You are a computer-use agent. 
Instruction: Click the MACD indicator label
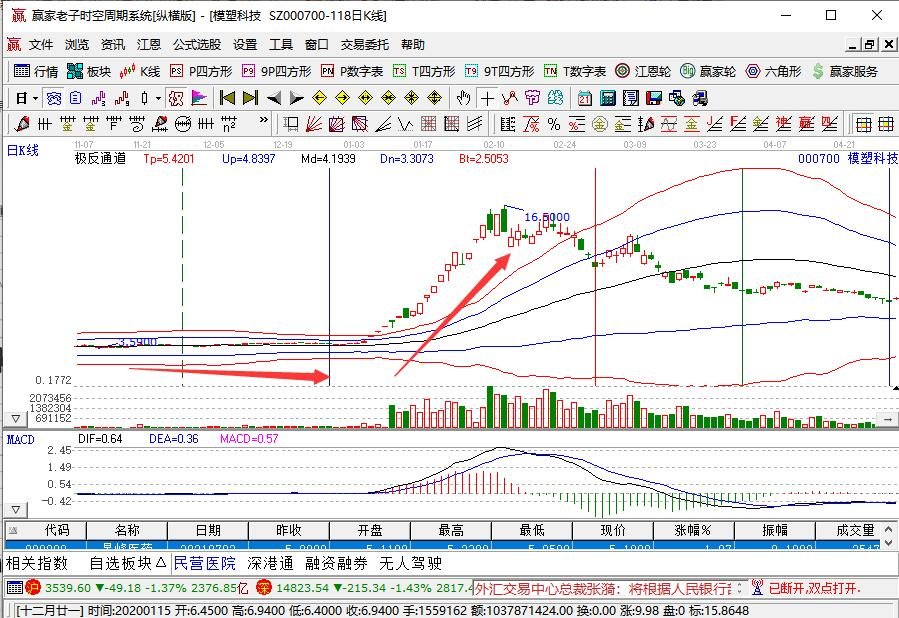click(21, 440)
